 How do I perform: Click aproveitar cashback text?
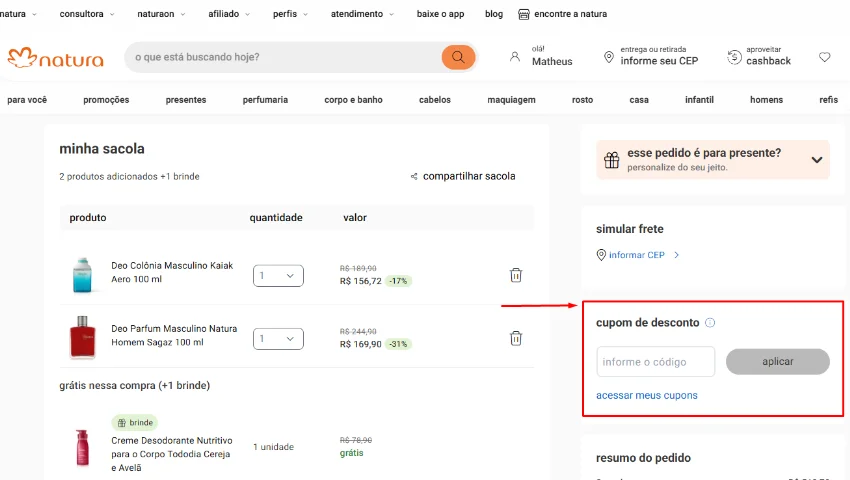click(x=768, y=56)
